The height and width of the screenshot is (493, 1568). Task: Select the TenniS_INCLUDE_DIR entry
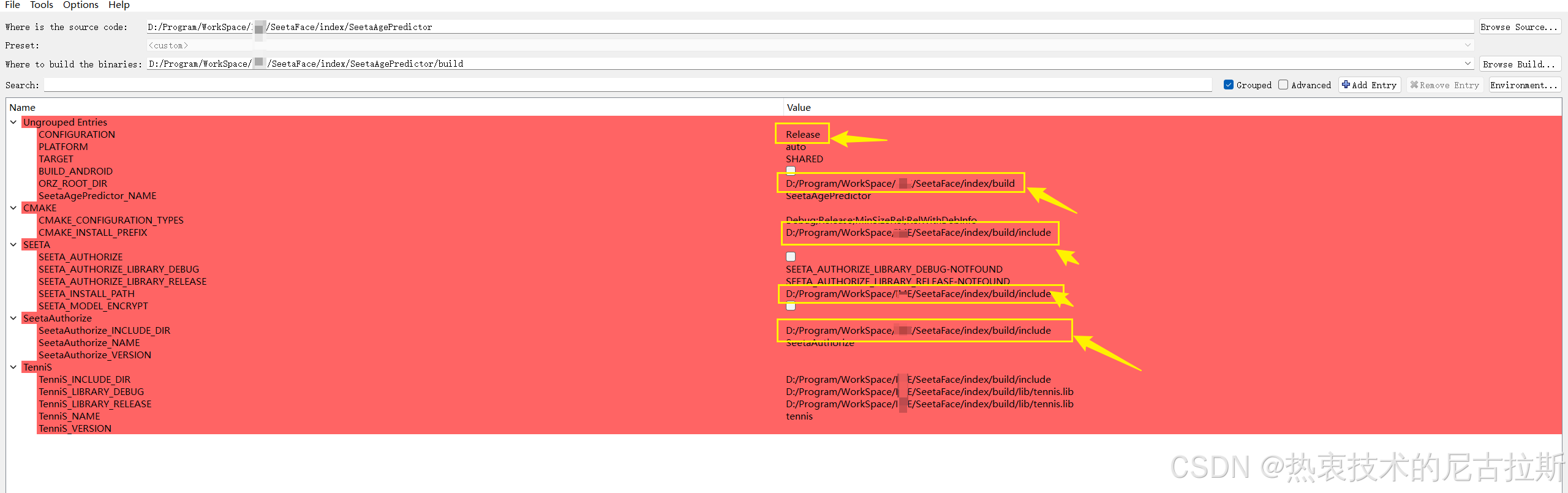point(85,379)
